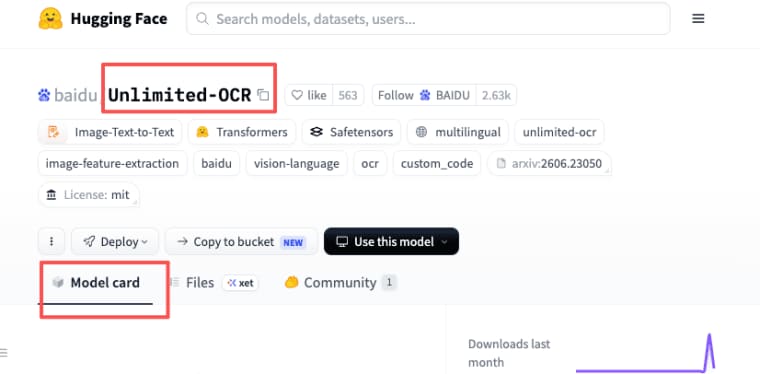The image size is (760, 374).
Task: Open the Unlimited-OCR model title
Action: [x=180, y=95]
